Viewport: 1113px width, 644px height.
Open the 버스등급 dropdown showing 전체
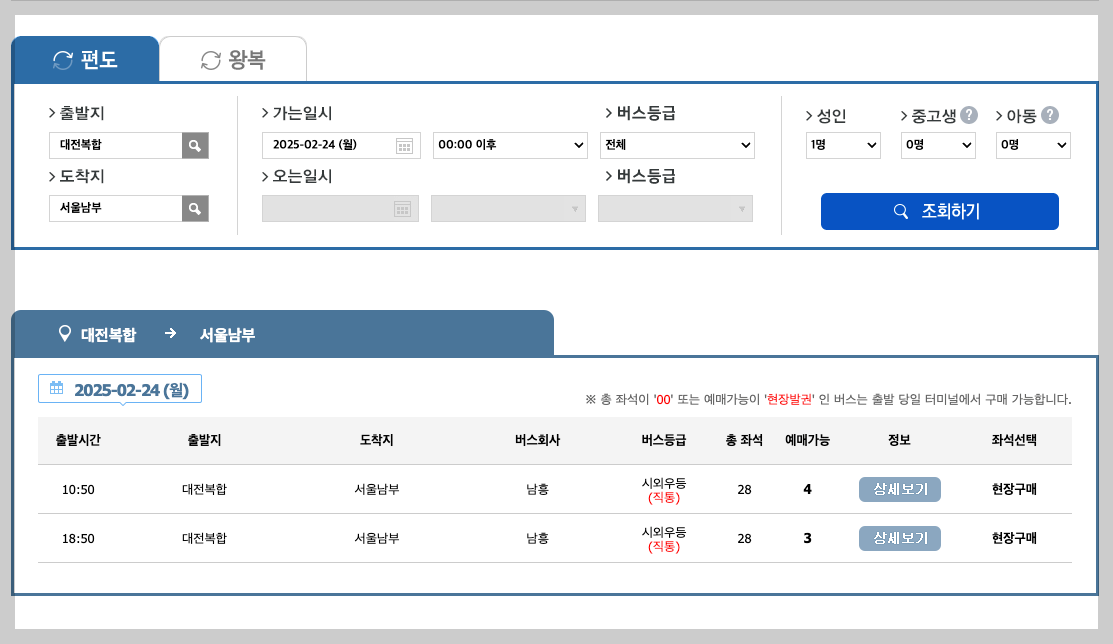point(677,145)
